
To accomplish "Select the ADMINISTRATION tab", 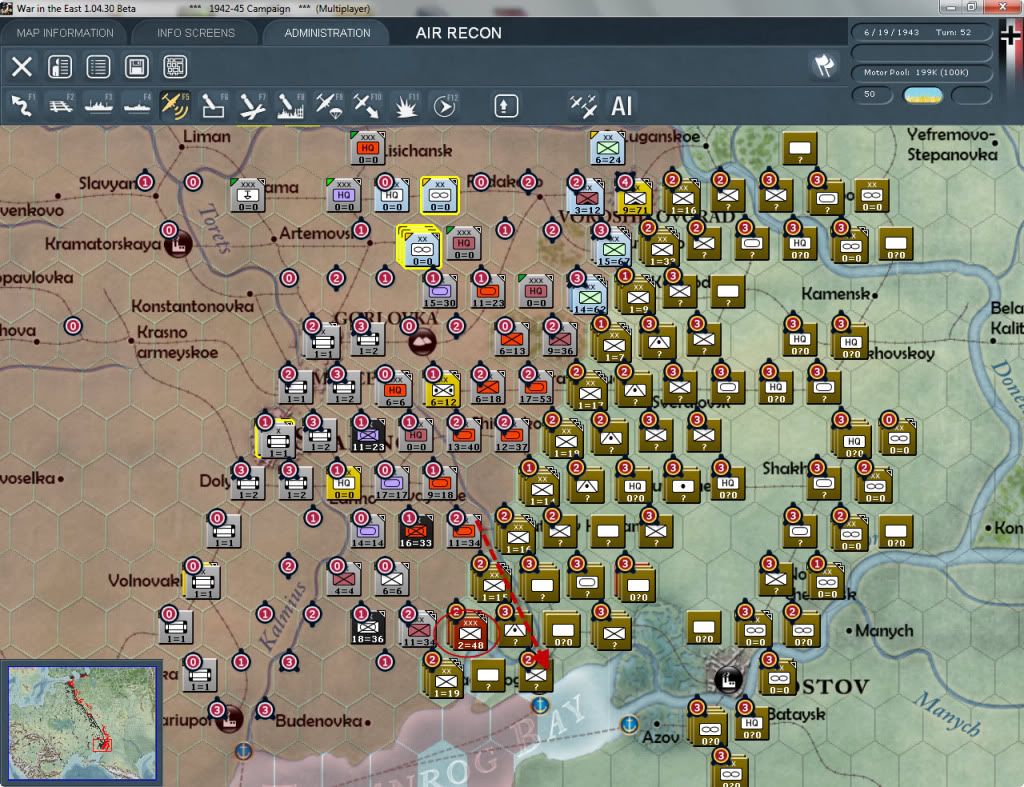I will point(327,33).
